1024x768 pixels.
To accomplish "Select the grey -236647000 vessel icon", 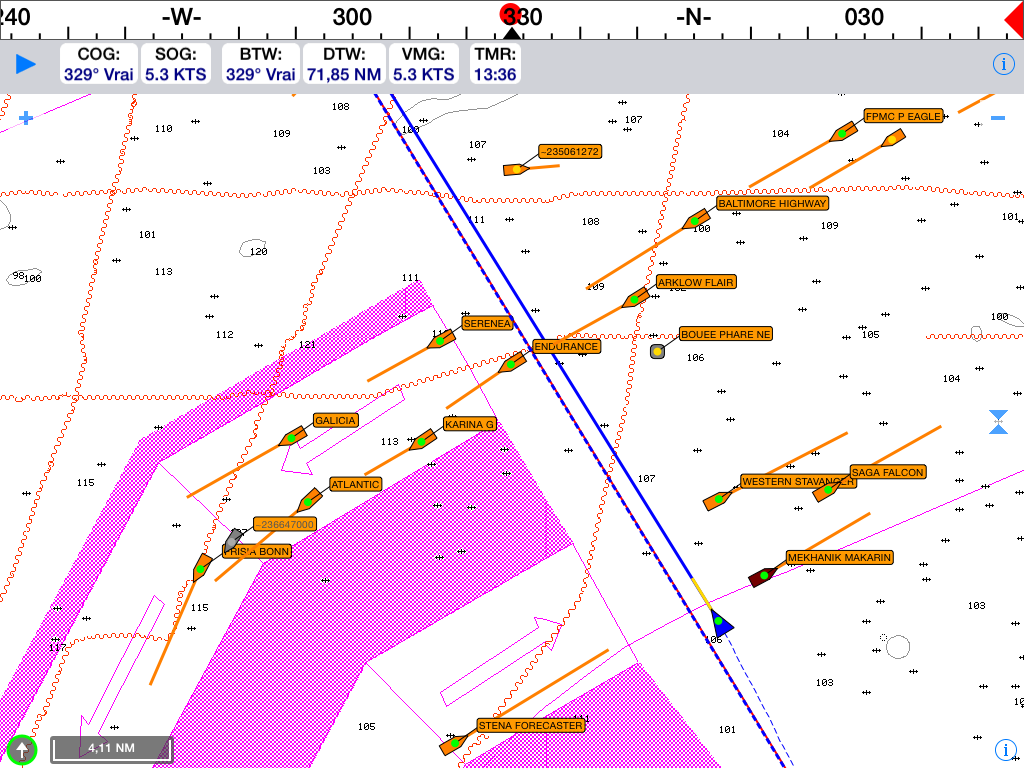I will click(x=233, y=540).
